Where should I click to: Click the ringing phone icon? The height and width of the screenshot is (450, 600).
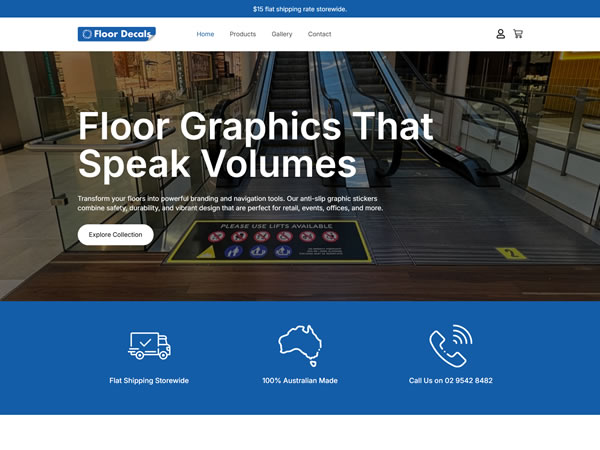tap(451, 346)
